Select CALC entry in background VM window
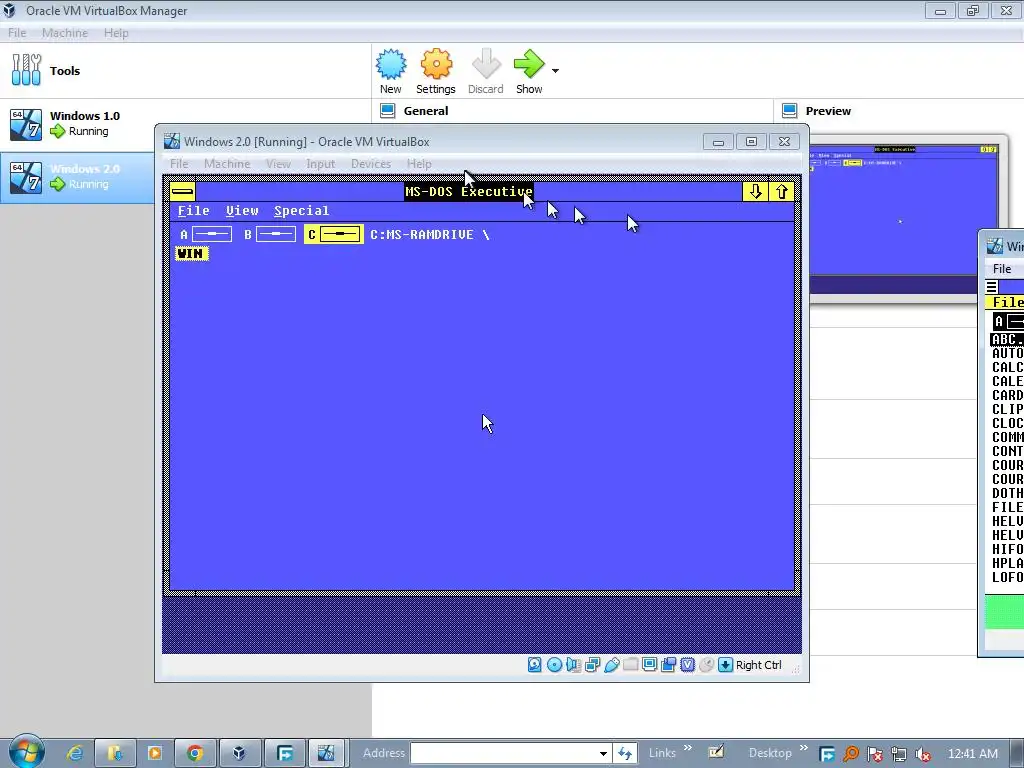The height and width of the screenshot is (768, 1024). 1007,367
